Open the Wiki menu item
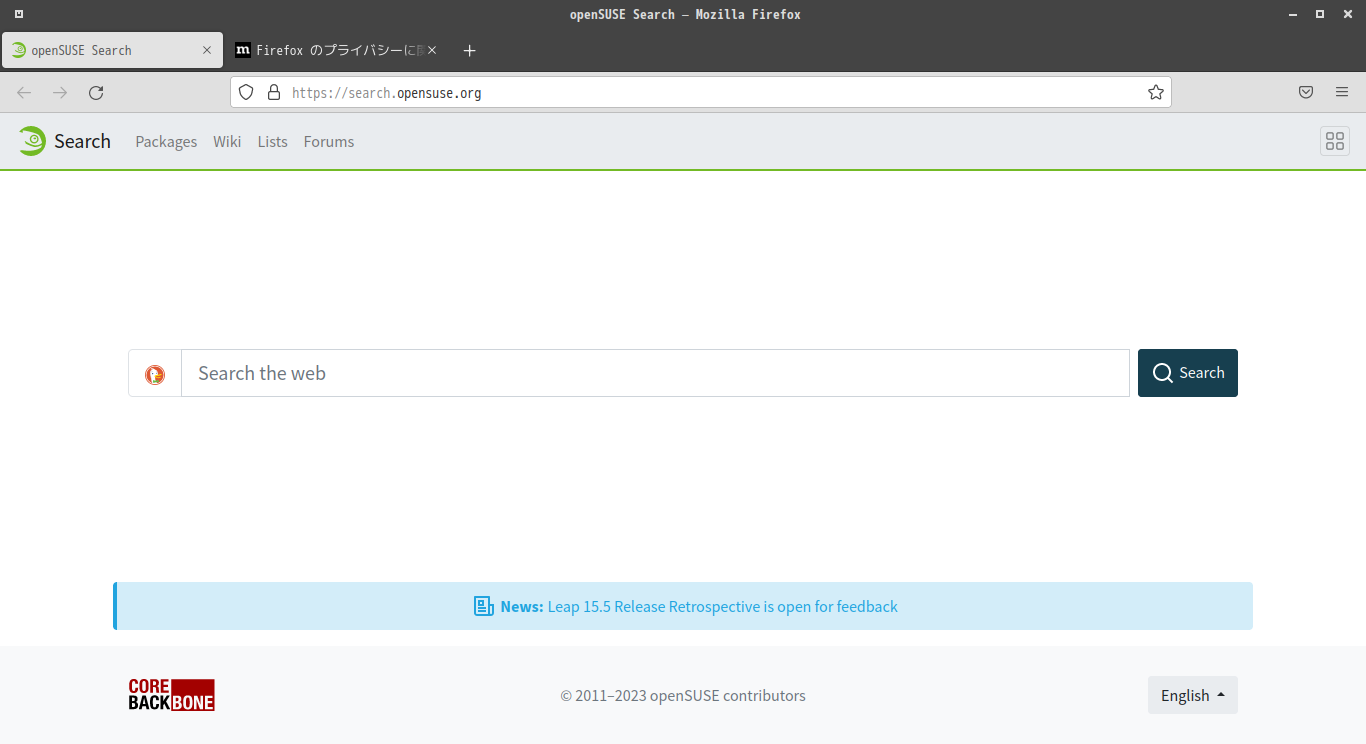This screenshot has width=1366, height=744. pos(227,142)
